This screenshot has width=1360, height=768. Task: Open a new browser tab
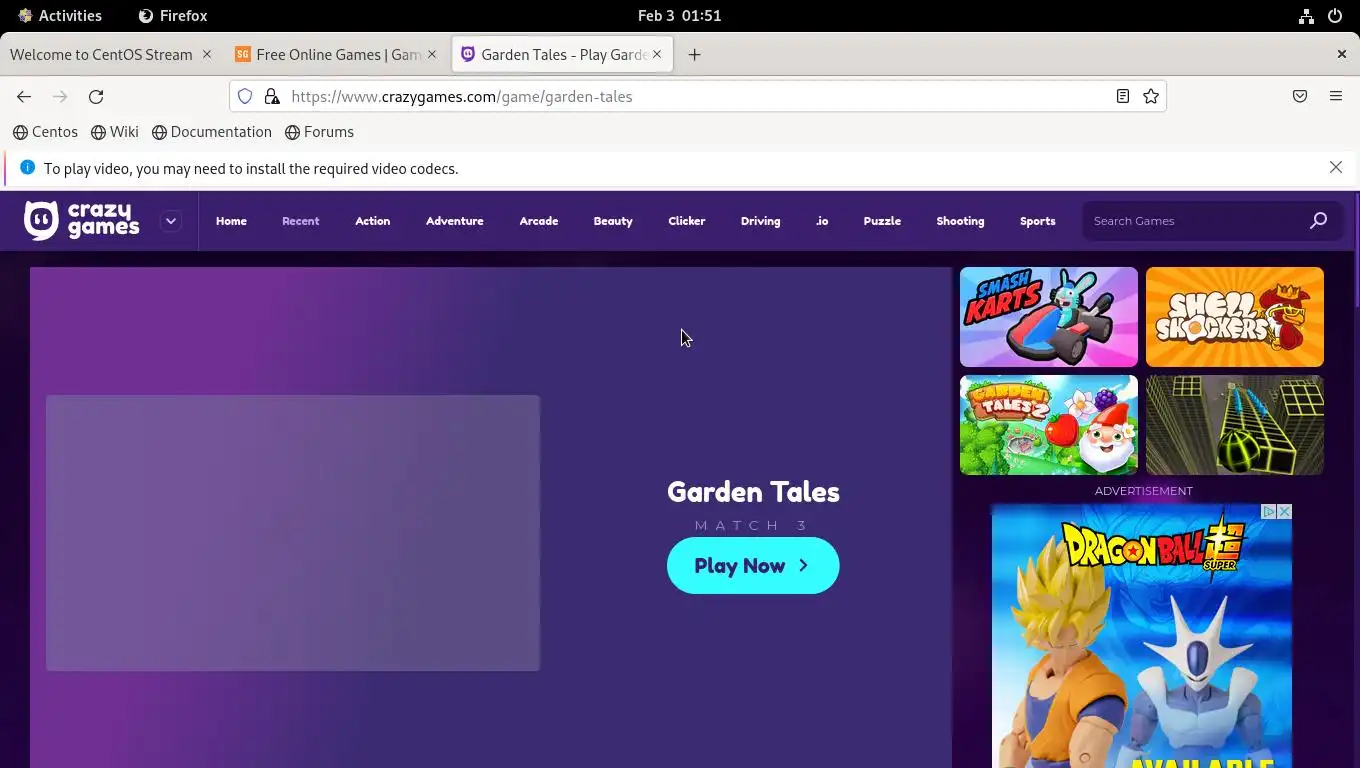pyautogui.click(x=694, y=55)
